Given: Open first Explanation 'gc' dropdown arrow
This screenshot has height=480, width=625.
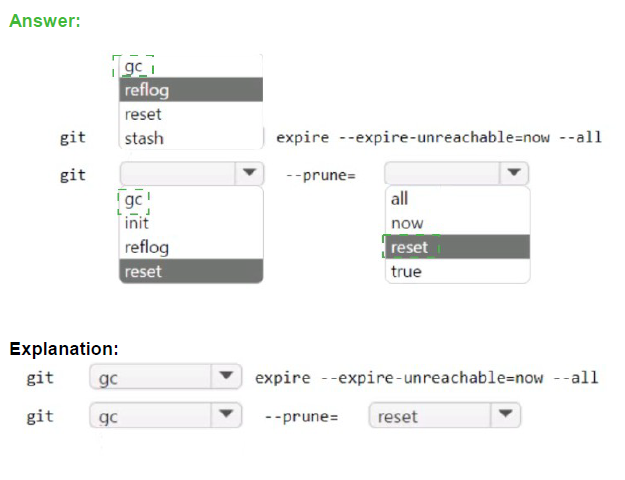Looking at the screenshot, I should 227,377.
